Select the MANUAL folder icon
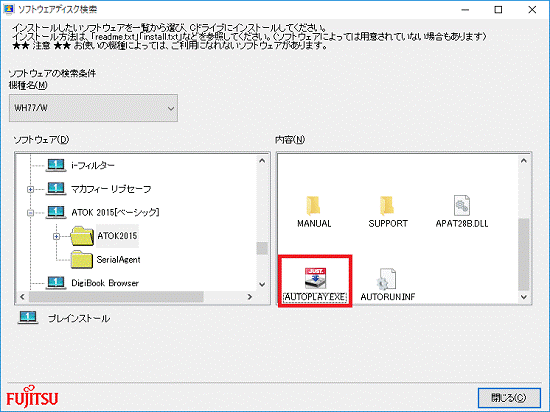Image resolution: width=550 pixels, height=412 pixels. click(x=313, y=205)
